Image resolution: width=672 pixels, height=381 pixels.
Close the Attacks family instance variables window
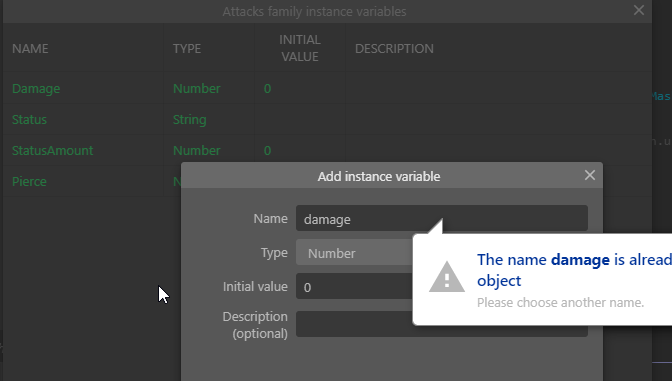(639, 10)
